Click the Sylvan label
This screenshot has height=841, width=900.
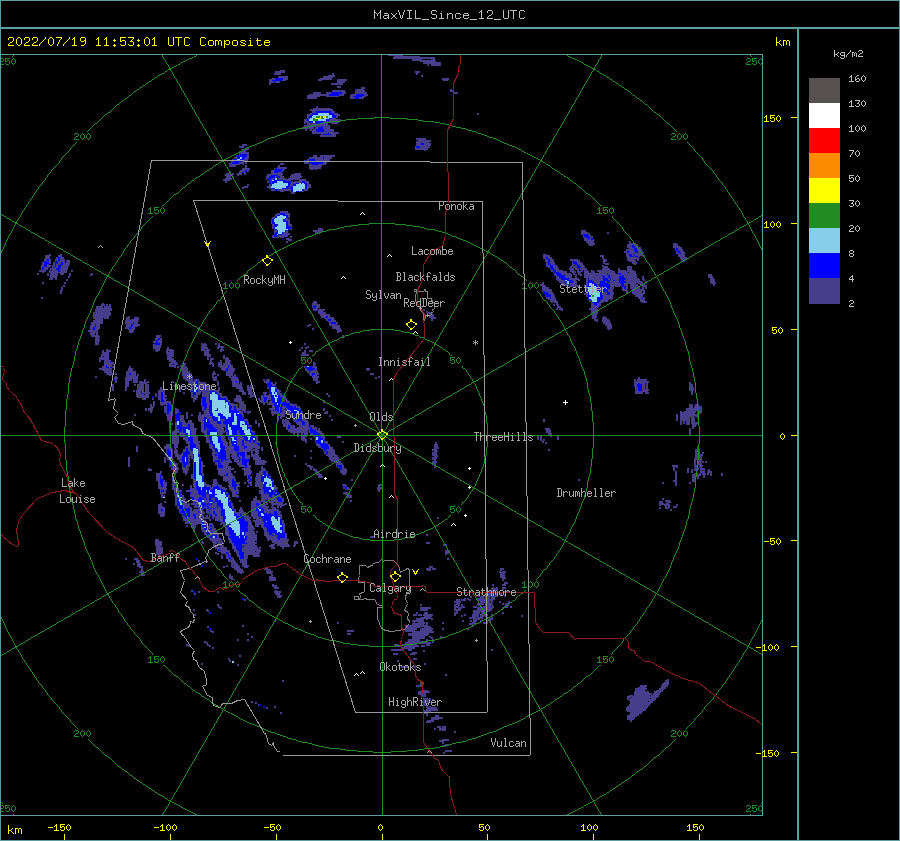(x=383, y=295)
